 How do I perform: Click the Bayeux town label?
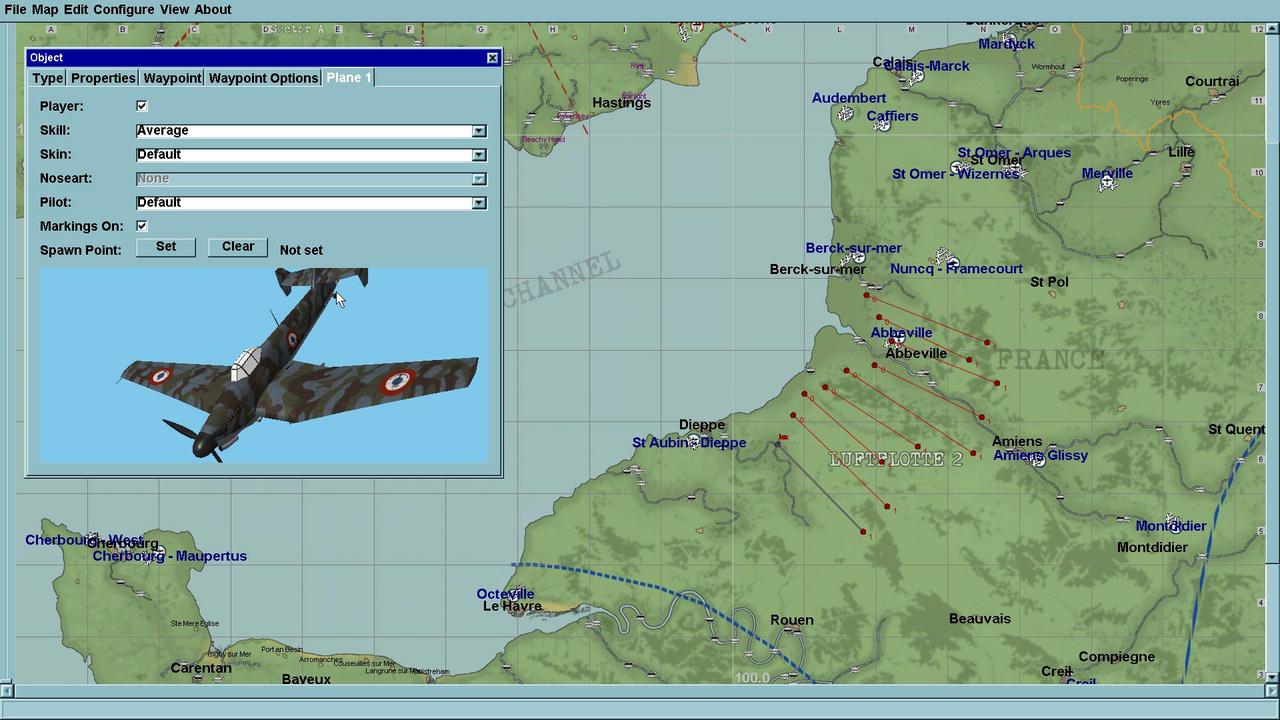[x=306, y=679]
